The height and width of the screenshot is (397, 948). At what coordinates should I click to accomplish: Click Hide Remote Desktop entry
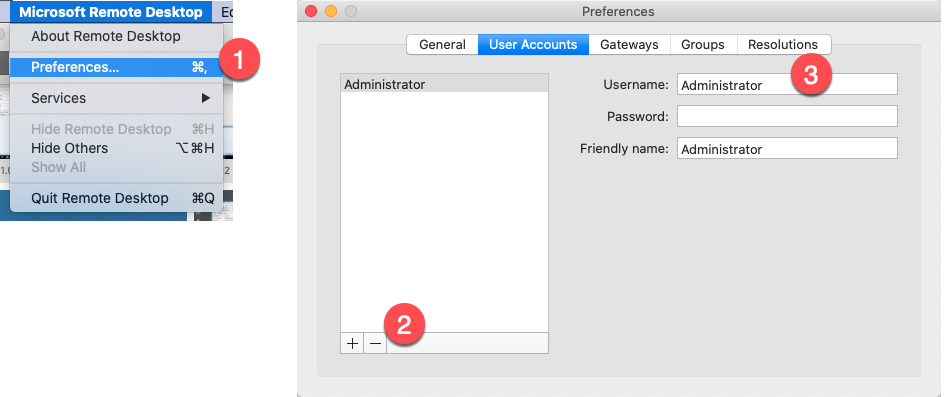117,129
